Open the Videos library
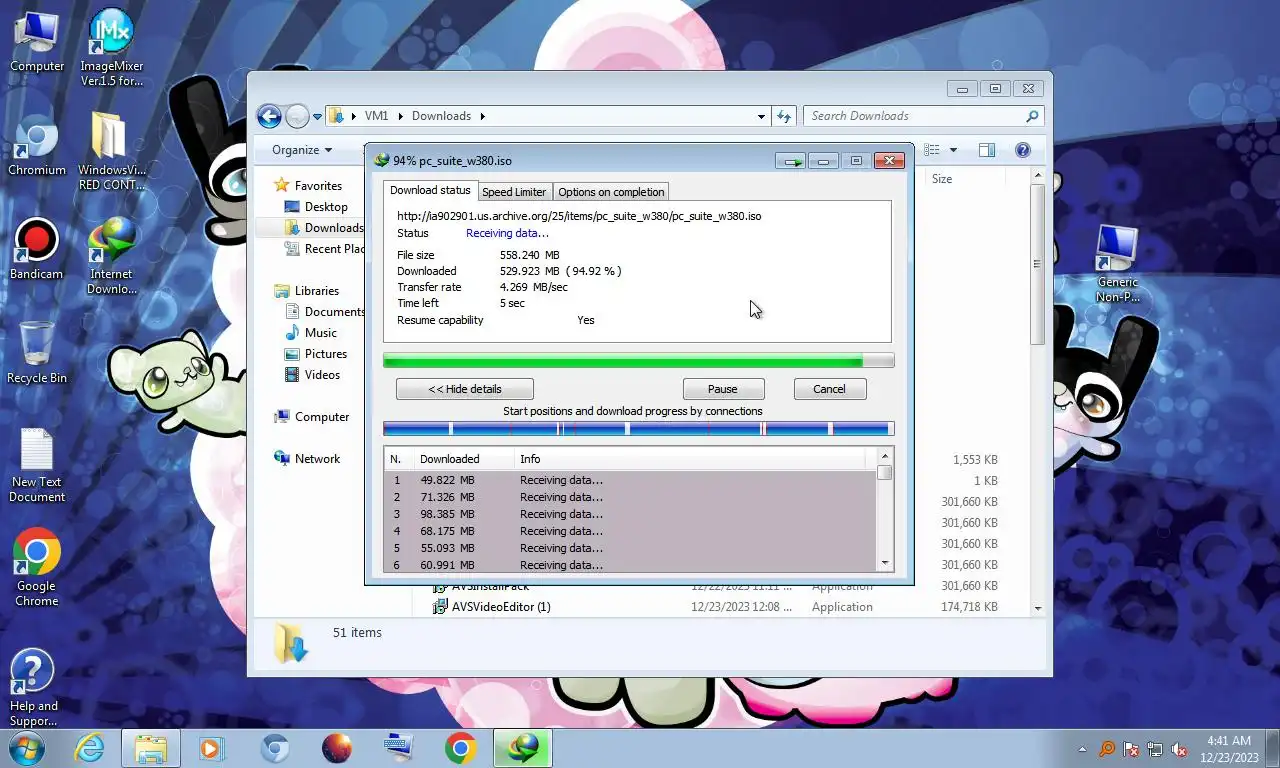 coord(313,375)
